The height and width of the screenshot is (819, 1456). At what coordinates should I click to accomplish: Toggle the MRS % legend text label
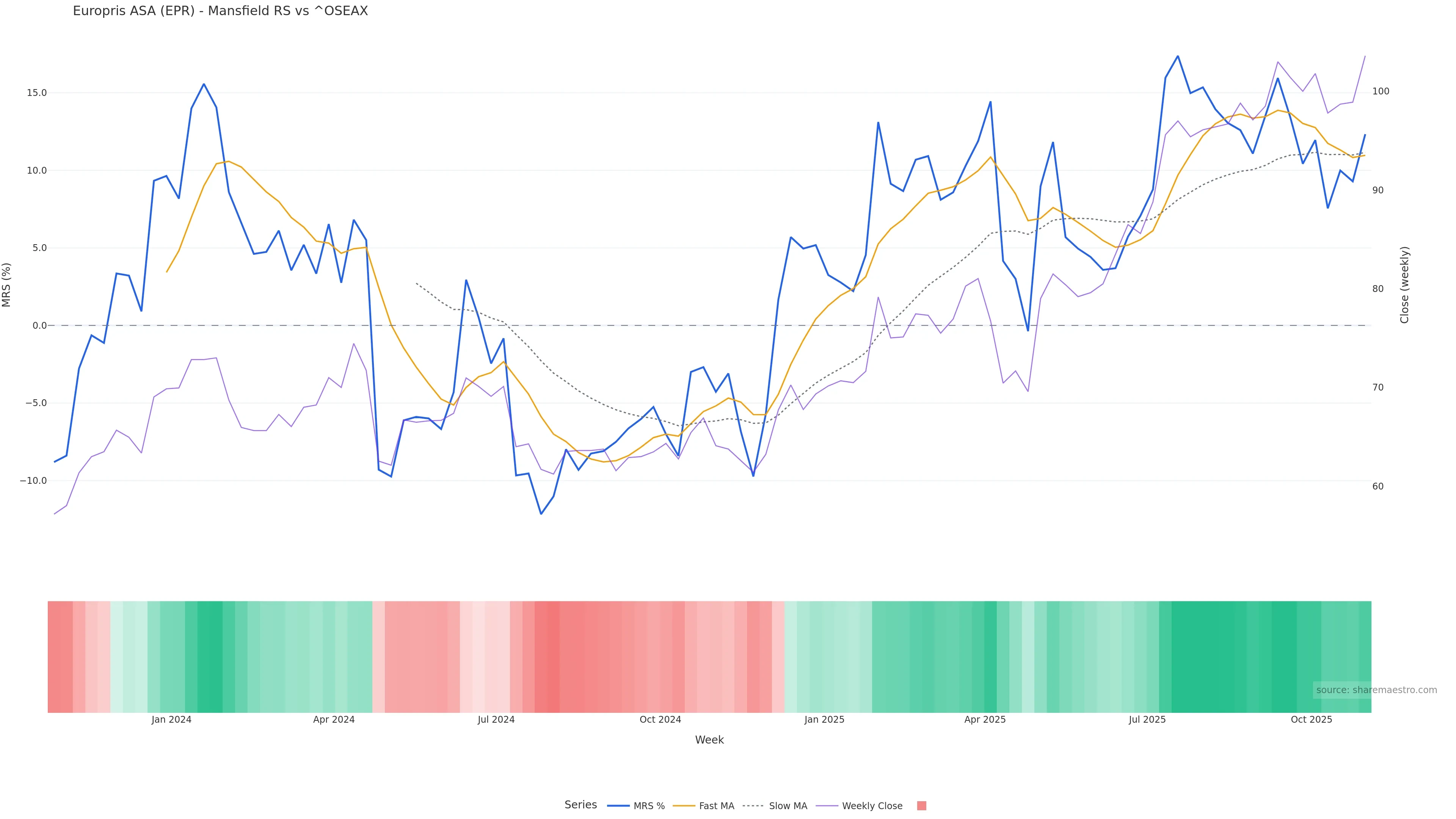(649, 806)
